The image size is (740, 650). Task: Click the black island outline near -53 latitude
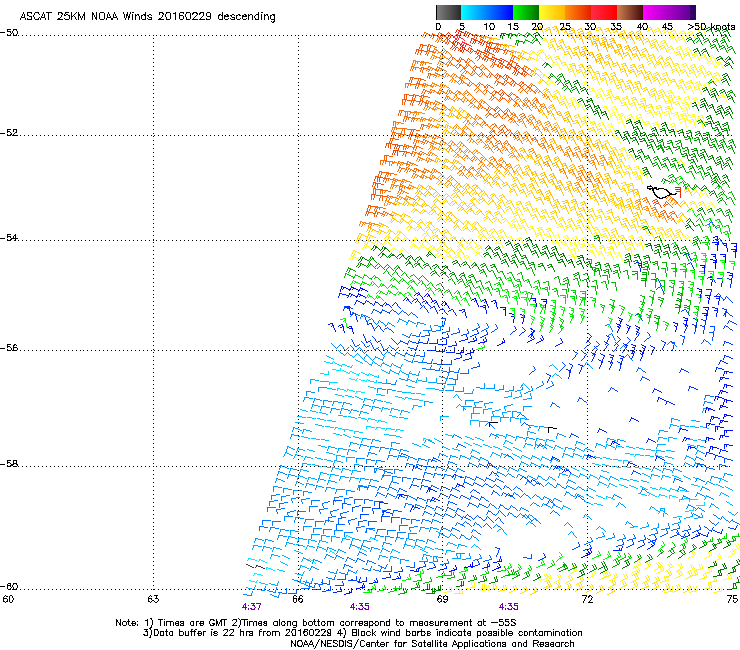pyautogui.click(x=662, y=192)
